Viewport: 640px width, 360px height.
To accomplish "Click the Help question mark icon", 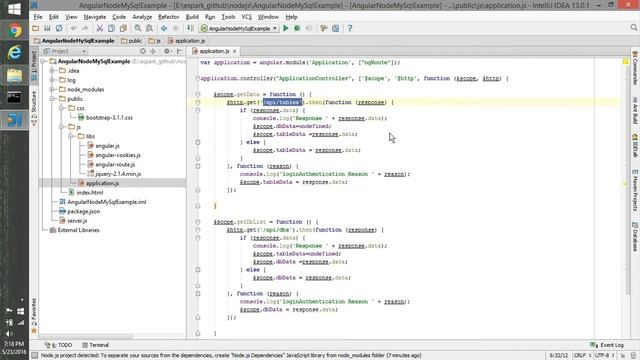I will tap(350, 29).
